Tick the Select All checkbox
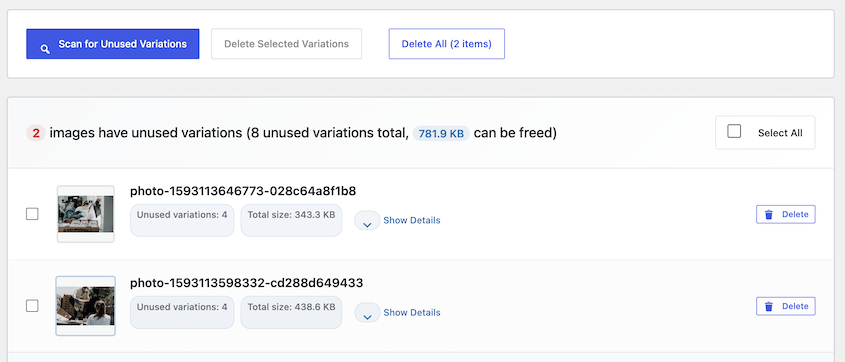This screenshot has height=362, width=845. tap(734, 131)
